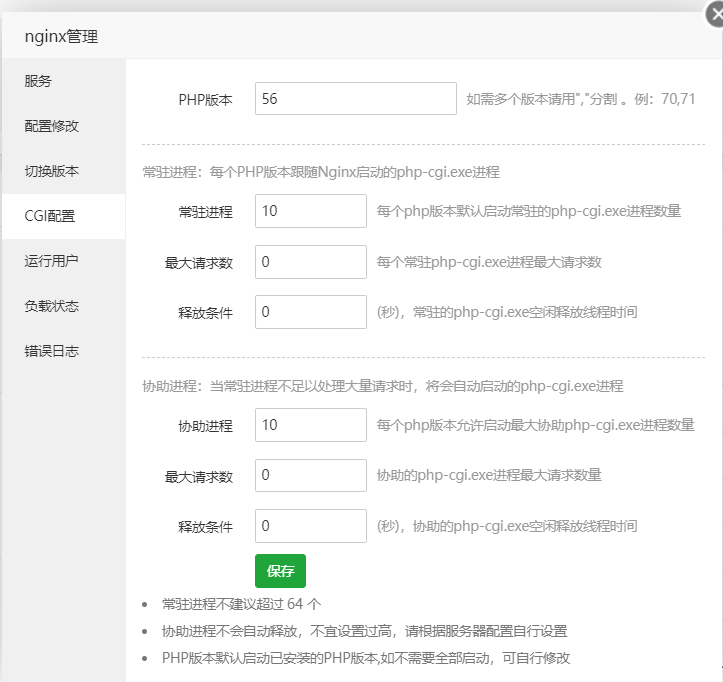
Task: Click hint 每个php版本默认启动常驻的php-cgi.exe进程数量
Action: pyautogui.click(x=528, y=211)
